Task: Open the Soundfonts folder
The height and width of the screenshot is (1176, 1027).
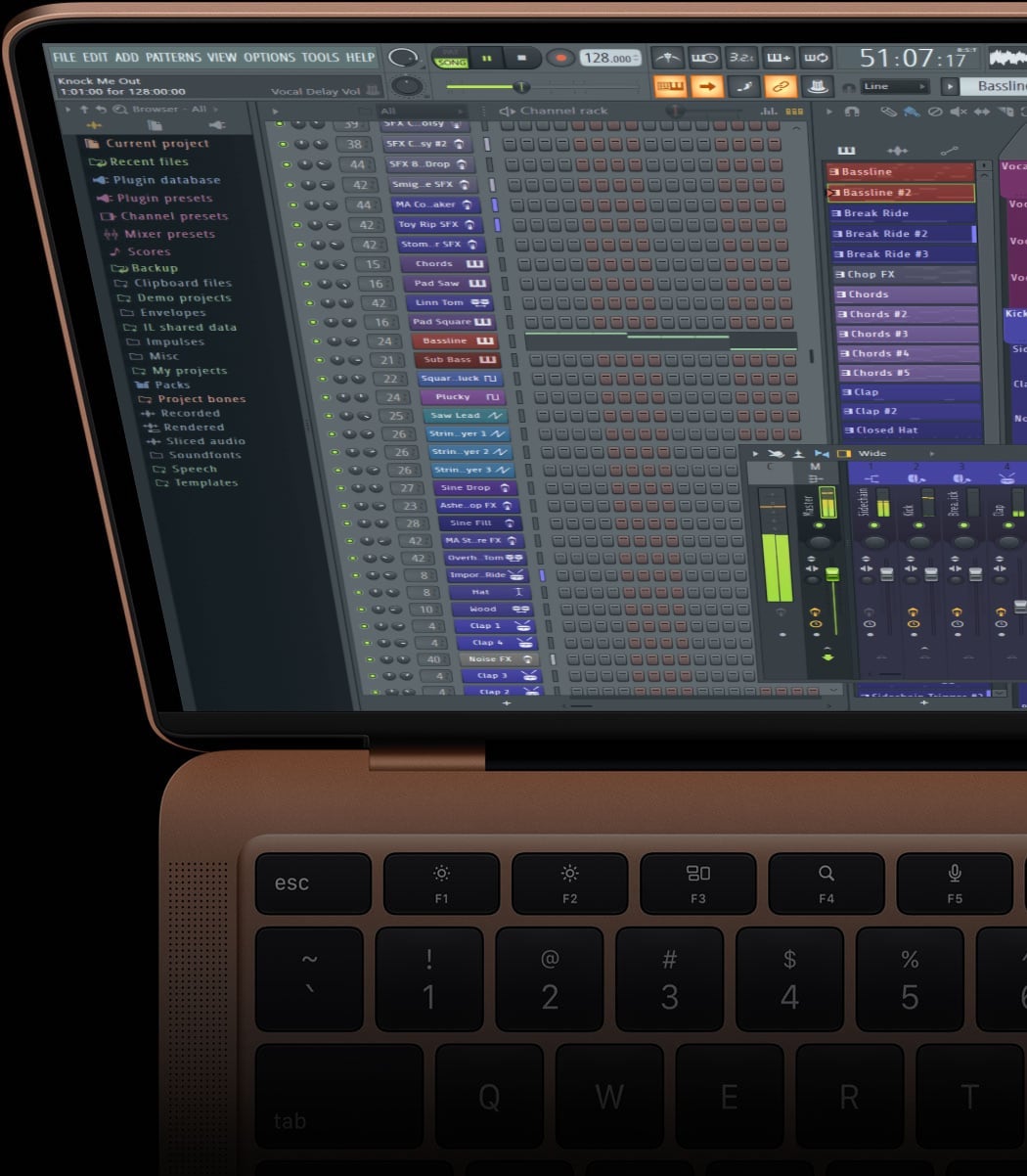Action: point(195,455)
